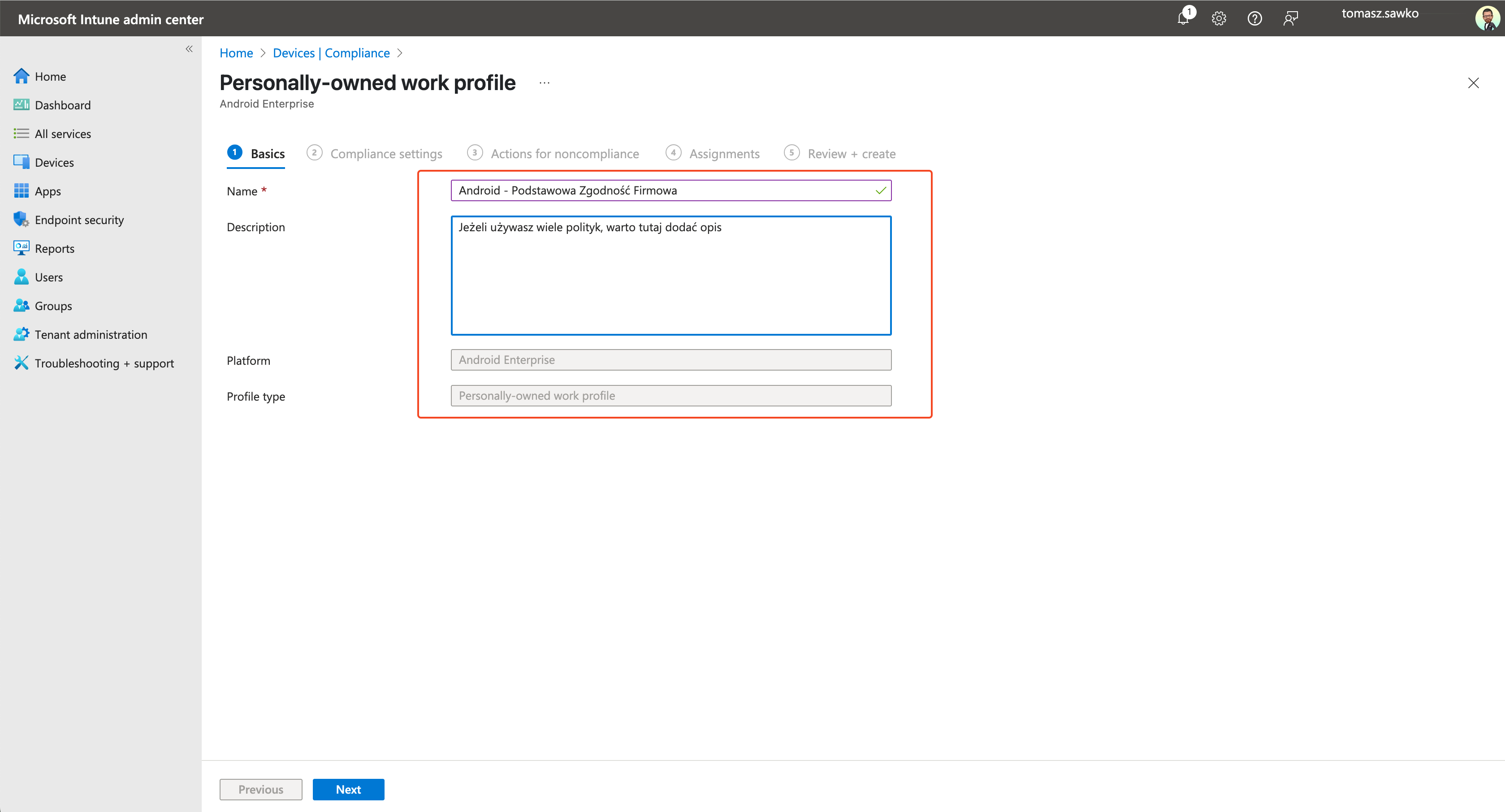Open the settings gear icon
The width and height of the screenshot is (1505, 812).
(1219, 19)
